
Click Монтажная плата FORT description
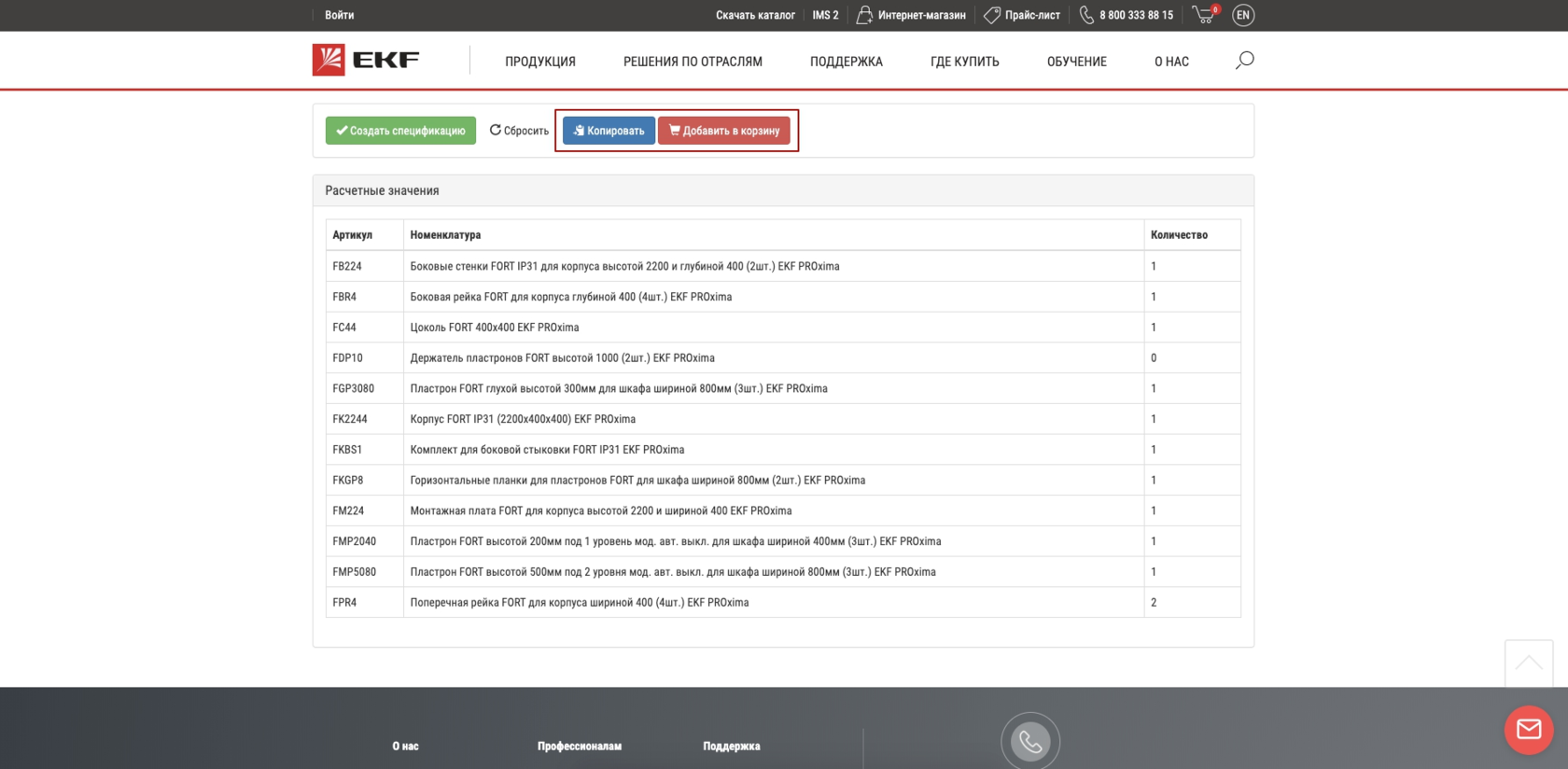click(x=601, y=511)
